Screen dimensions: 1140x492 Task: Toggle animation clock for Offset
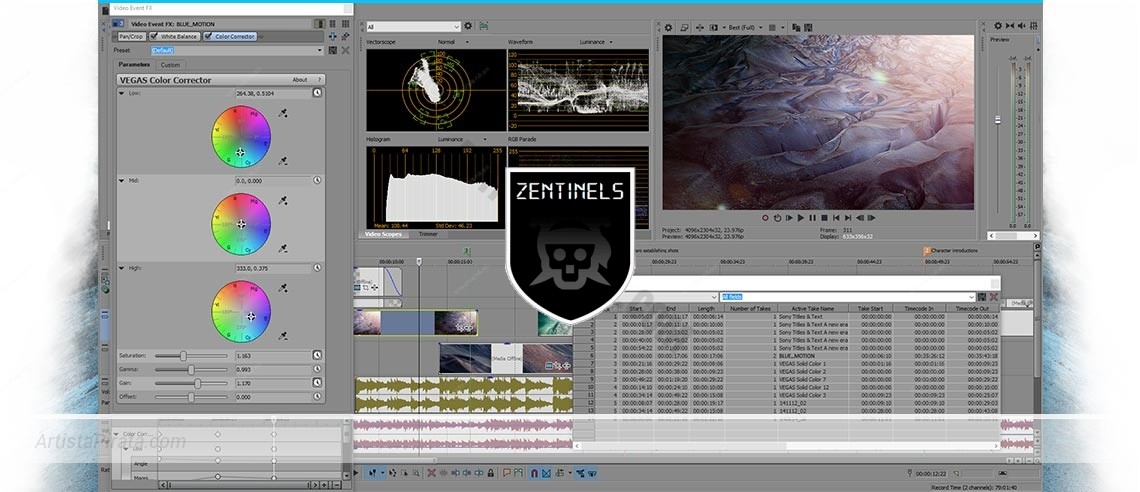[x=317, y=397]
